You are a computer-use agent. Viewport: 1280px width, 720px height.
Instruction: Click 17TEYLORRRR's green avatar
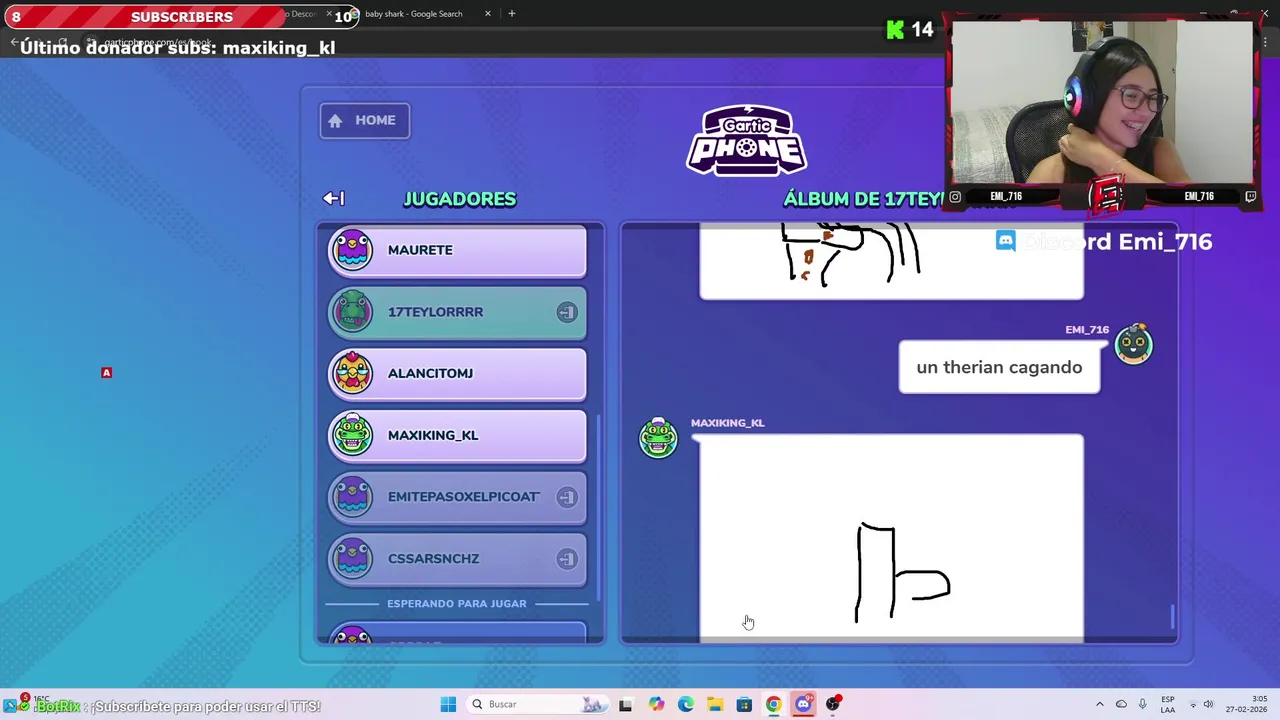(352, 312)
